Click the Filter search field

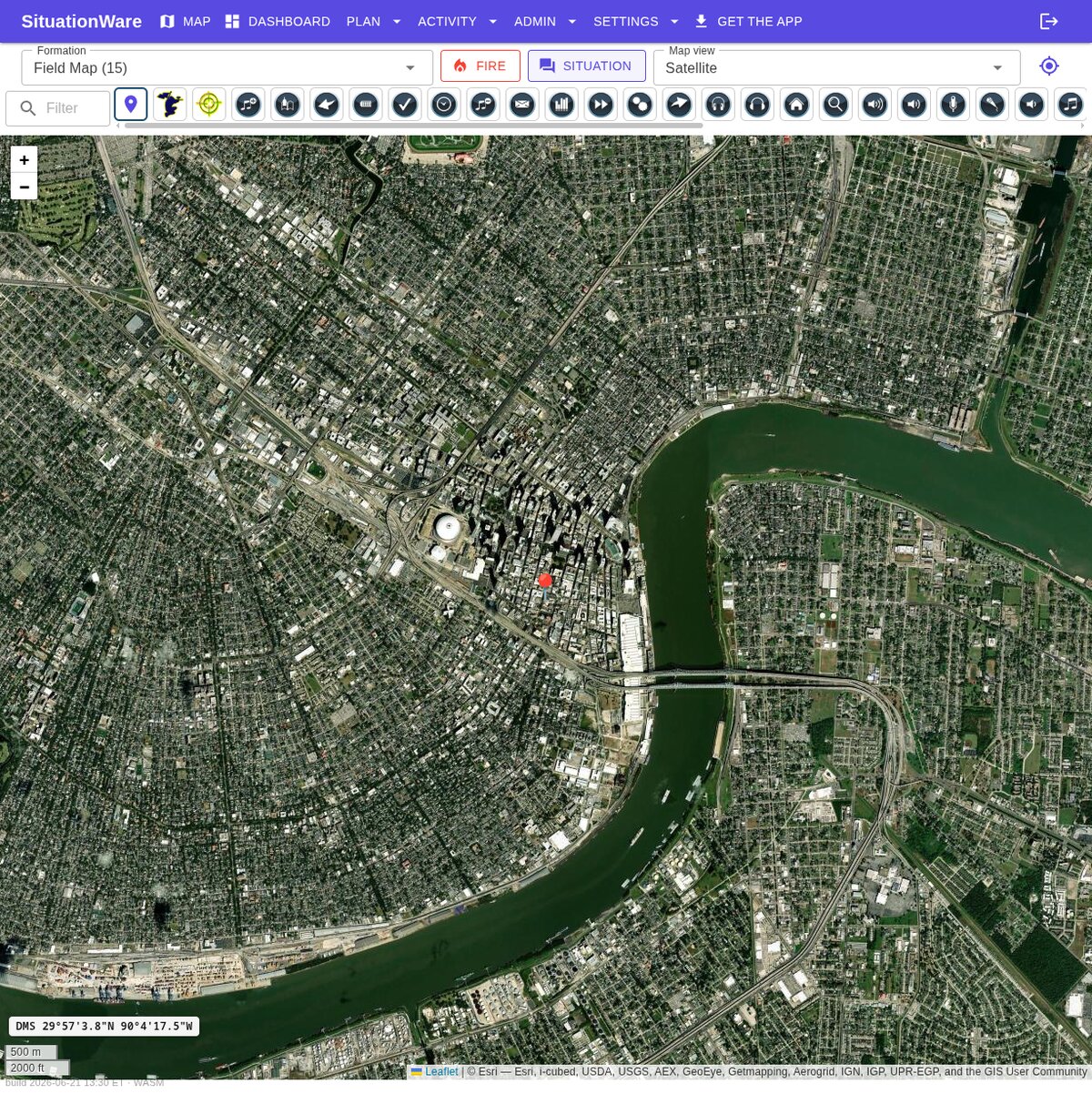(58, 108)
